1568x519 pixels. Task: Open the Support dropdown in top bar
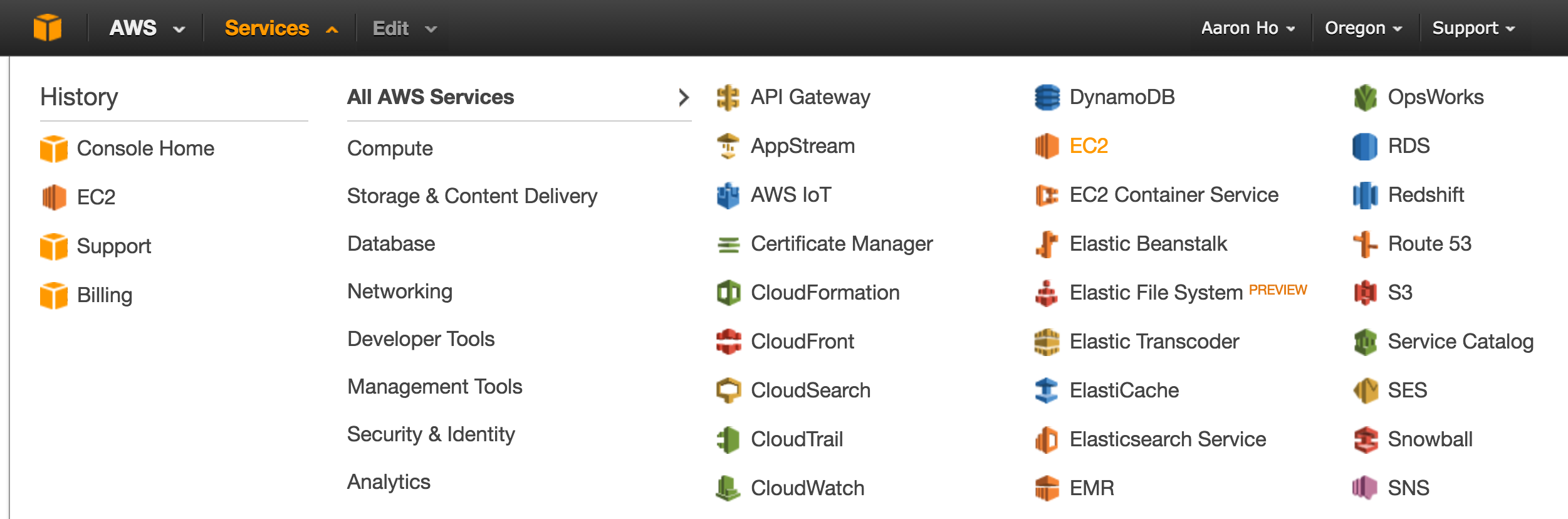[x=1473, y=28]
